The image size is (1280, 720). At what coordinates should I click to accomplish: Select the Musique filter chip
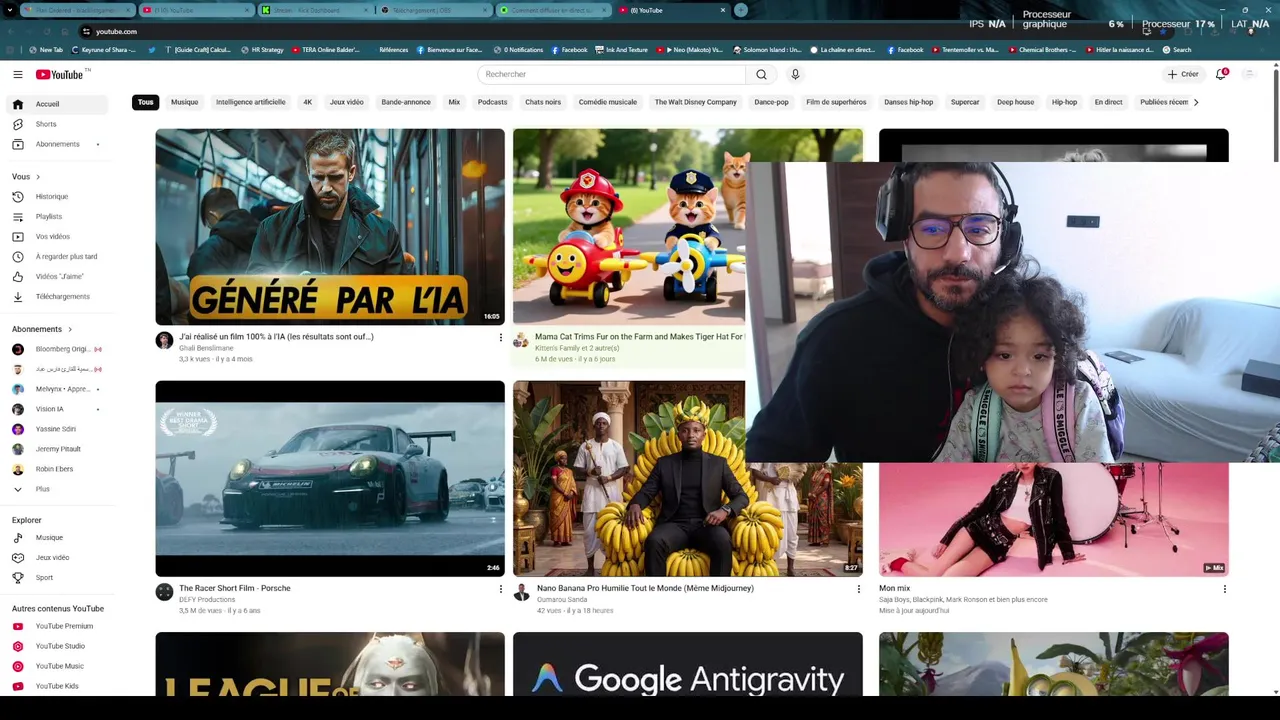click(x=184, y=102)
